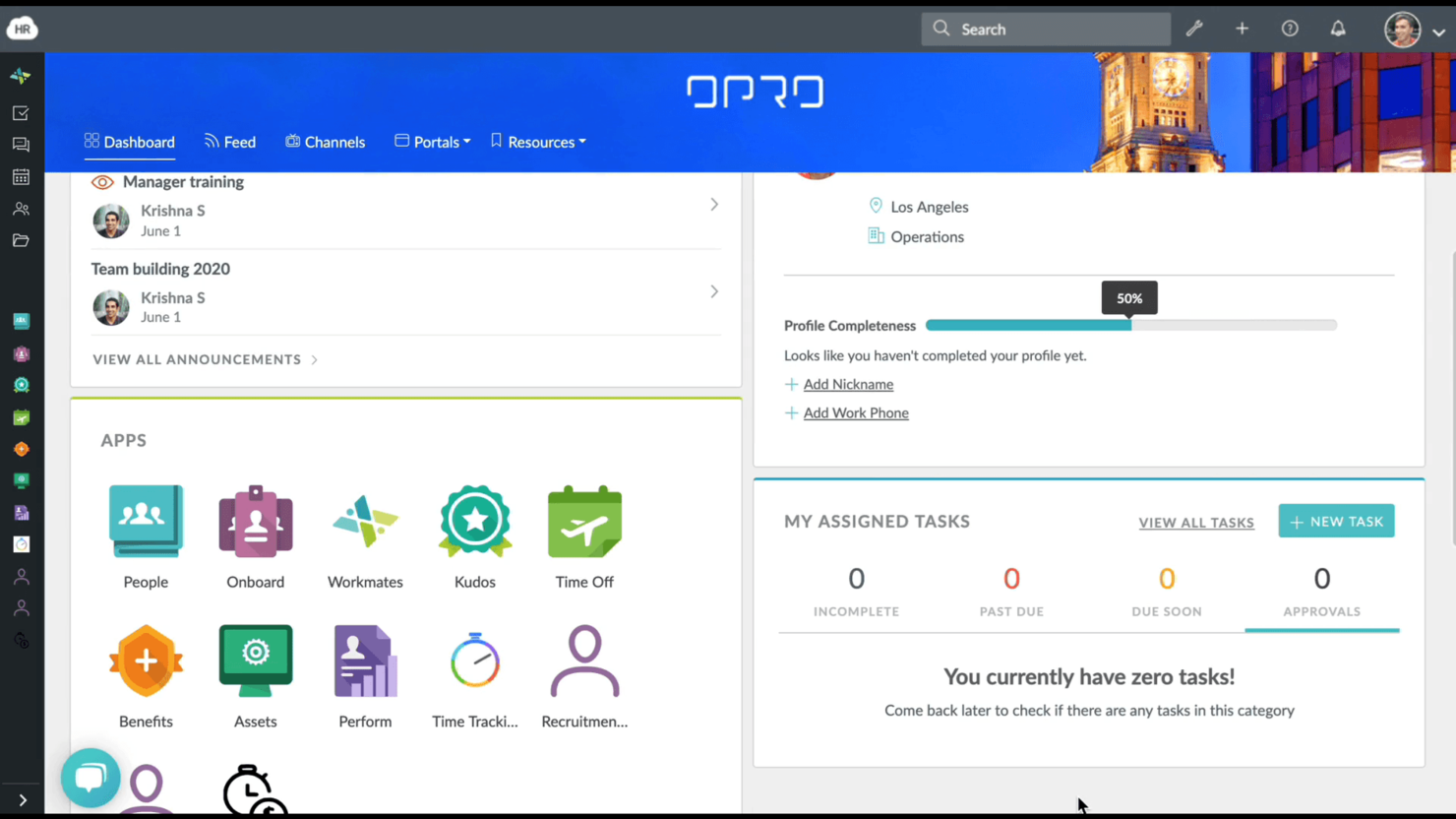The height and width of the screenshot is (819, 1456).
Task: Expand the Resources dropdown menu
Action: click(538, 142)
